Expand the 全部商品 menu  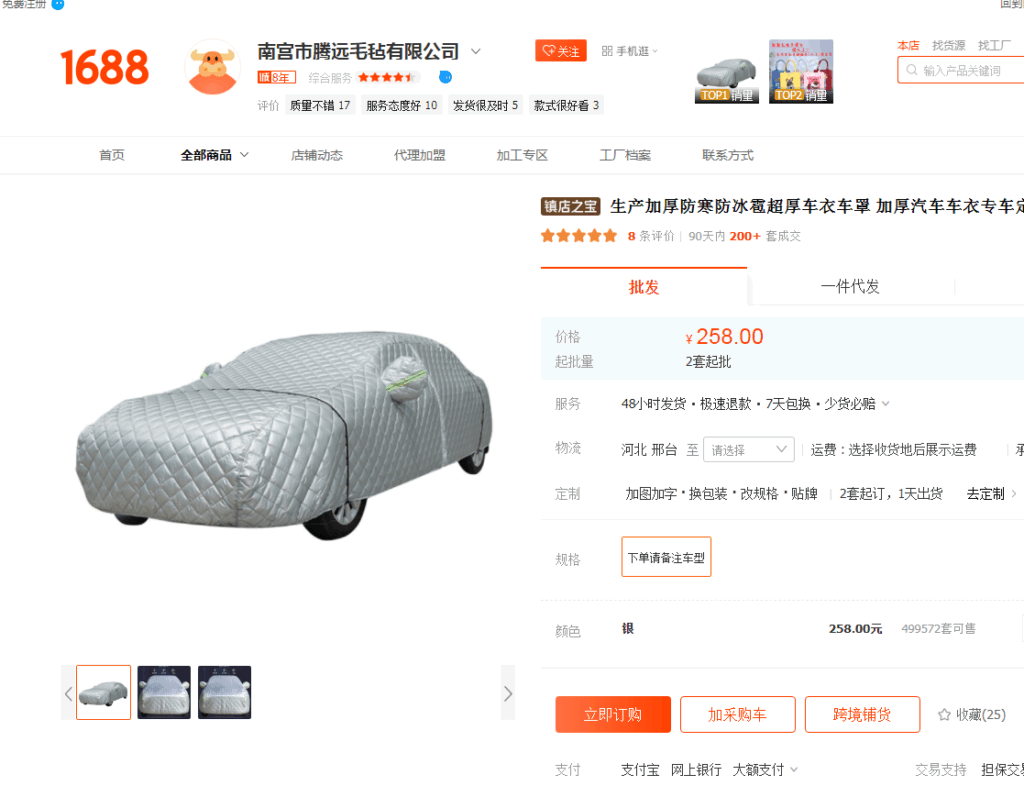point(214,155)
